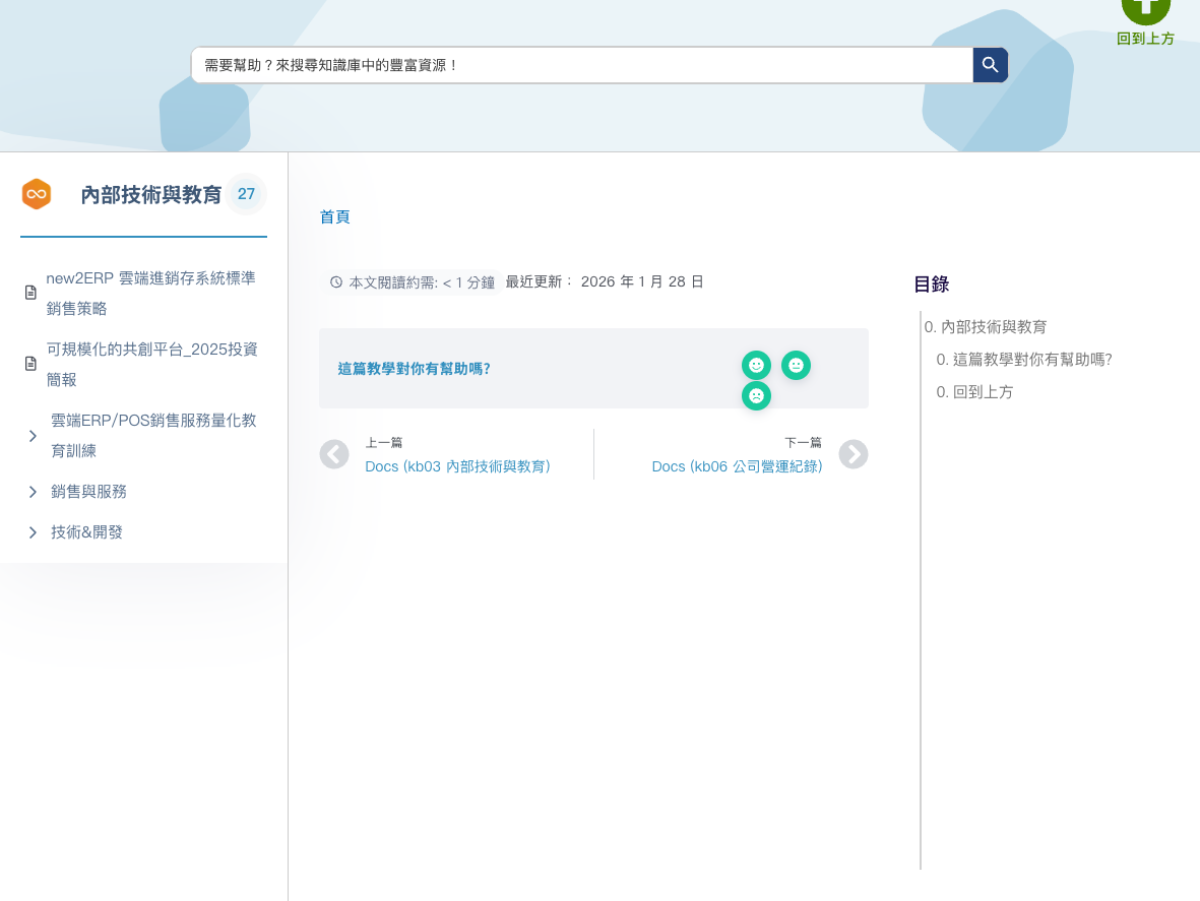
Task: Go to 首頁 breadcrumb link
Action: tap(335, 217)
